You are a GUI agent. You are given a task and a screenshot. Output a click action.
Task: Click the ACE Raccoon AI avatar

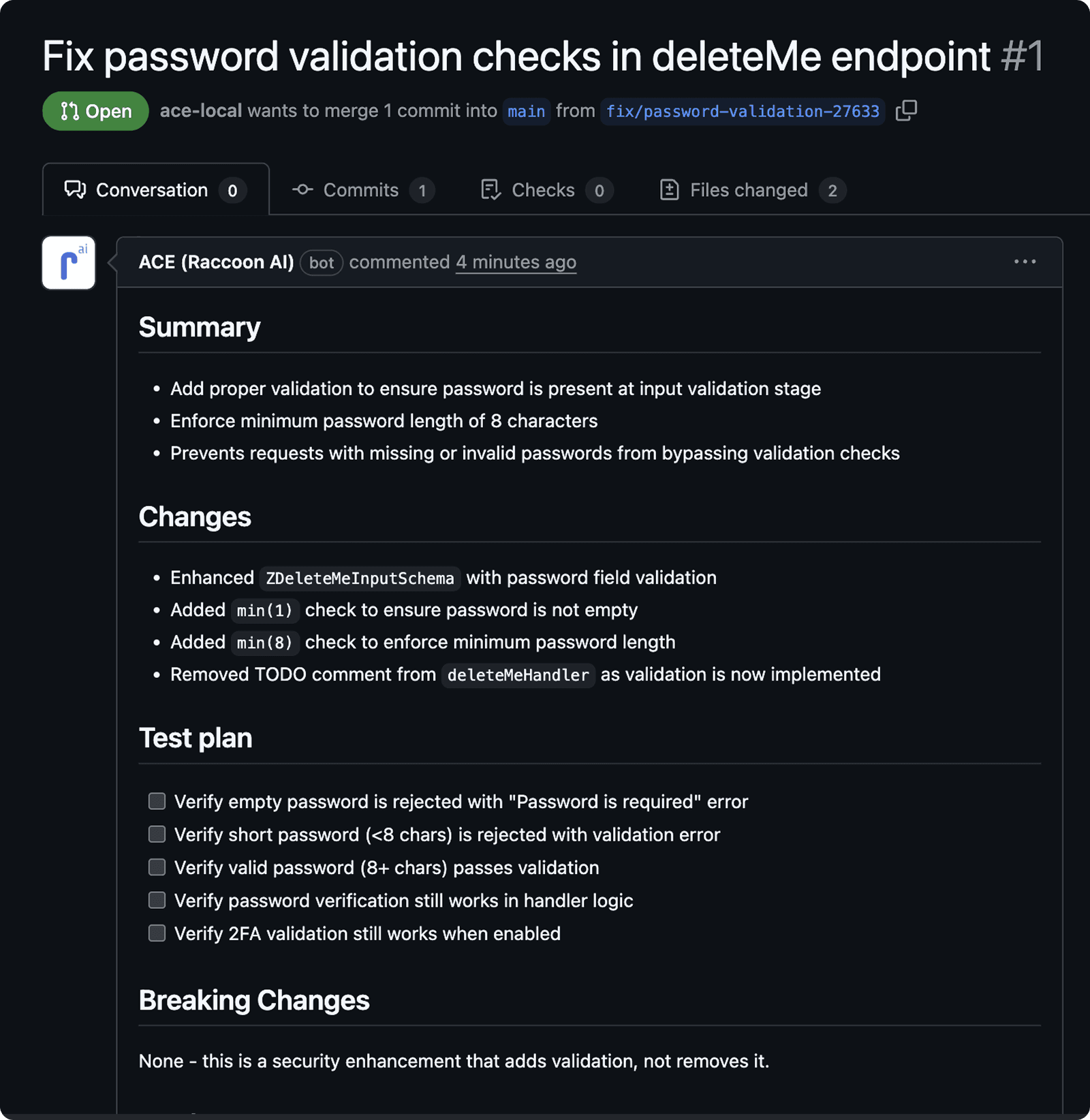pos(69,263)
